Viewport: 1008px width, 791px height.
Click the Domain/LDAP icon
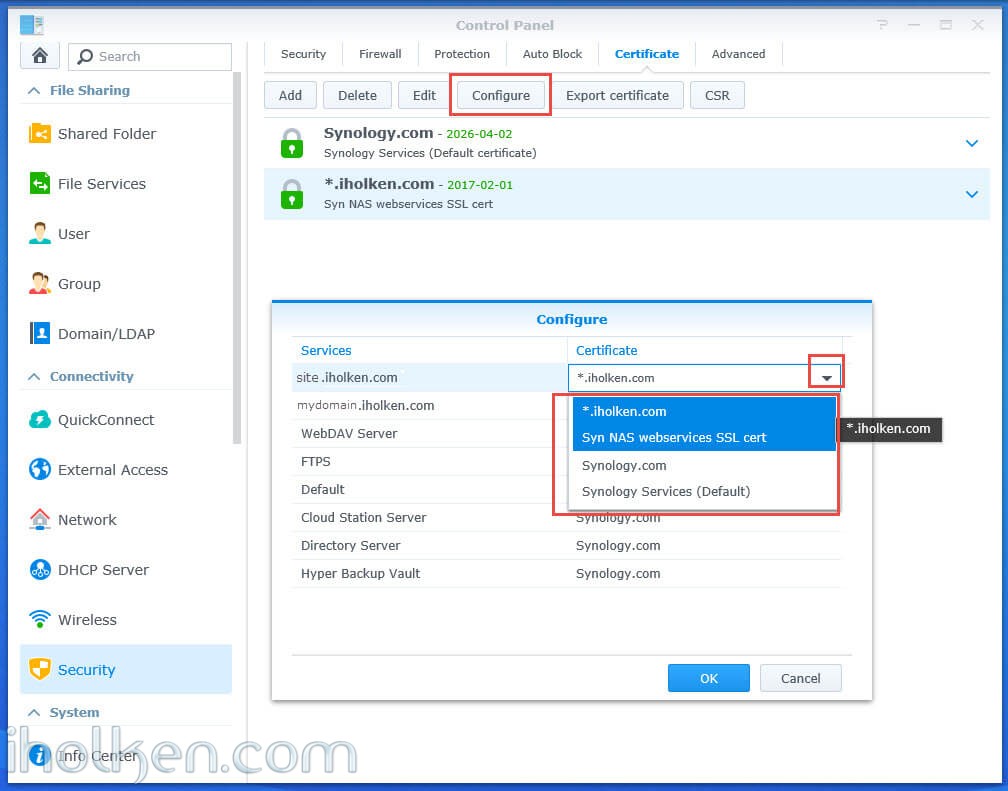40,334
